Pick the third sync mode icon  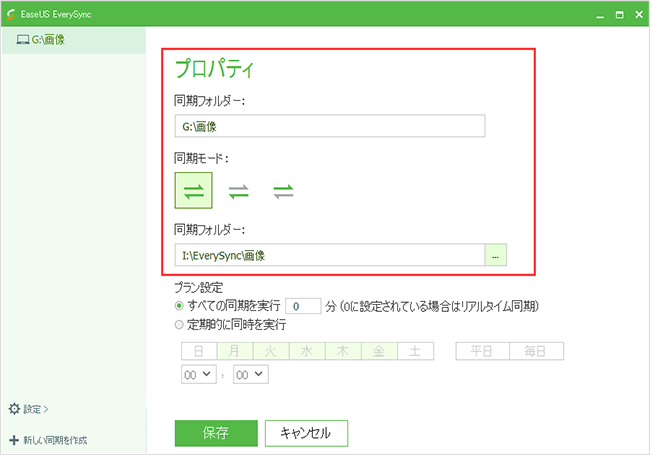(284, 191)
